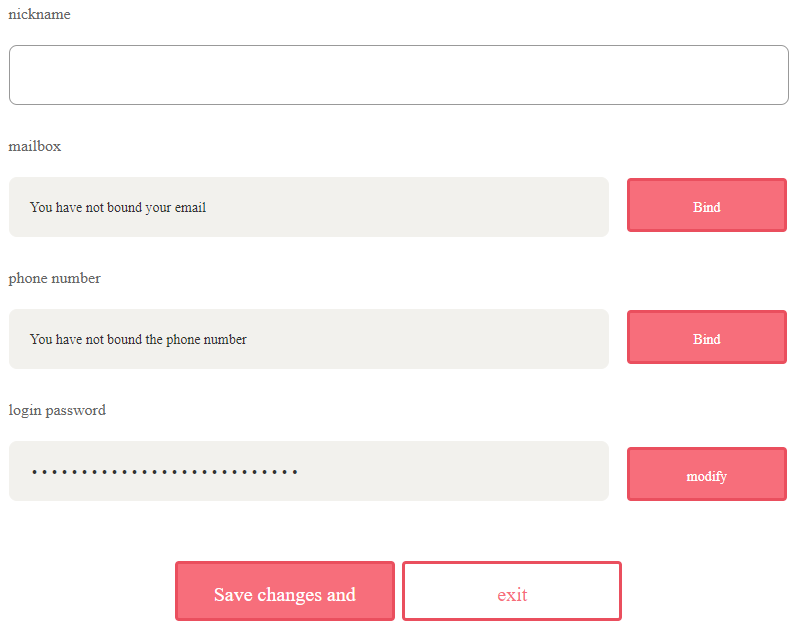This screenshot has width=803, height=637.
Task: Click the nickname label
Action: point(40,14)
